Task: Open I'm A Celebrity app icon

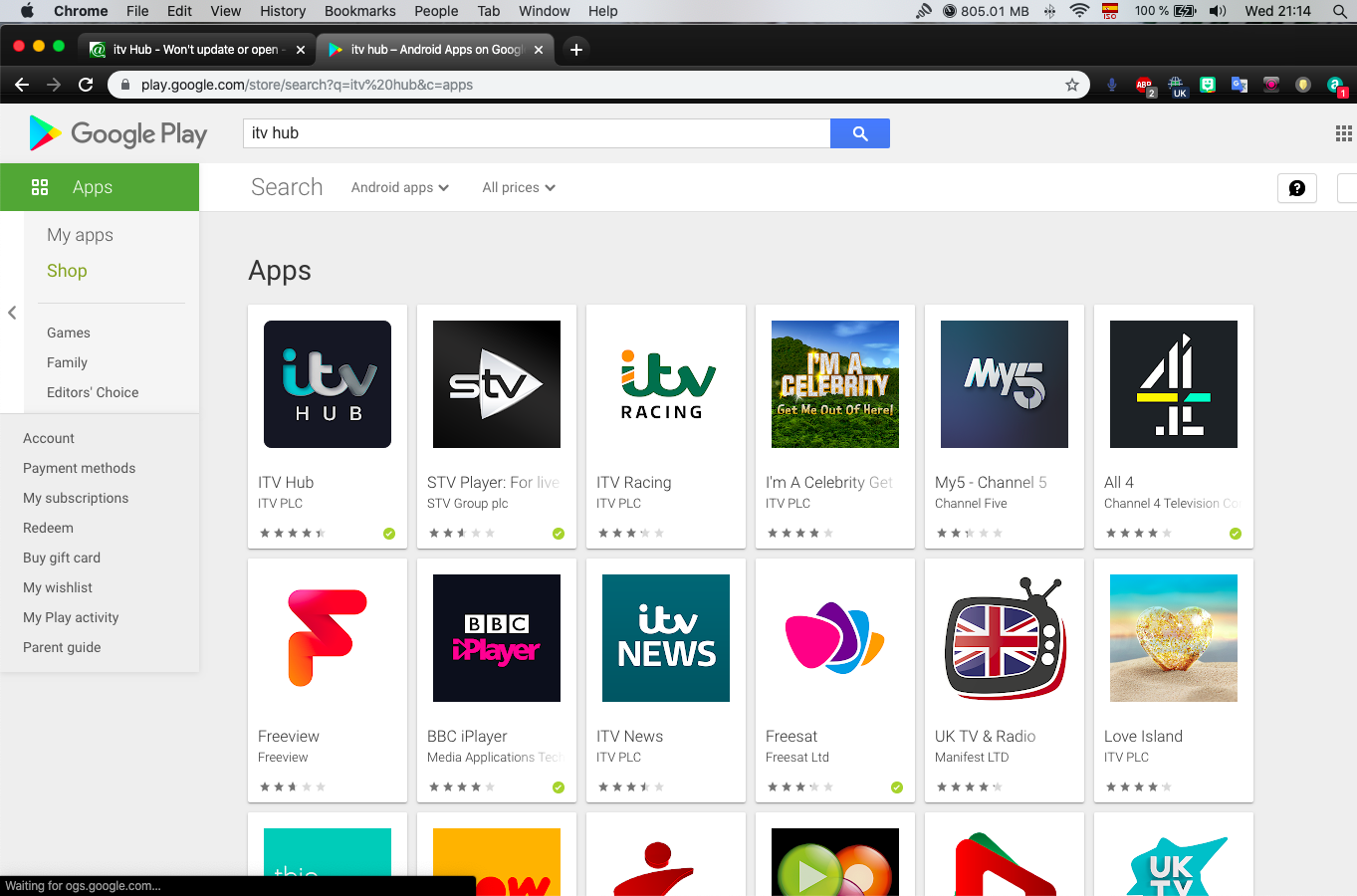Action: (x=835, y=384)
